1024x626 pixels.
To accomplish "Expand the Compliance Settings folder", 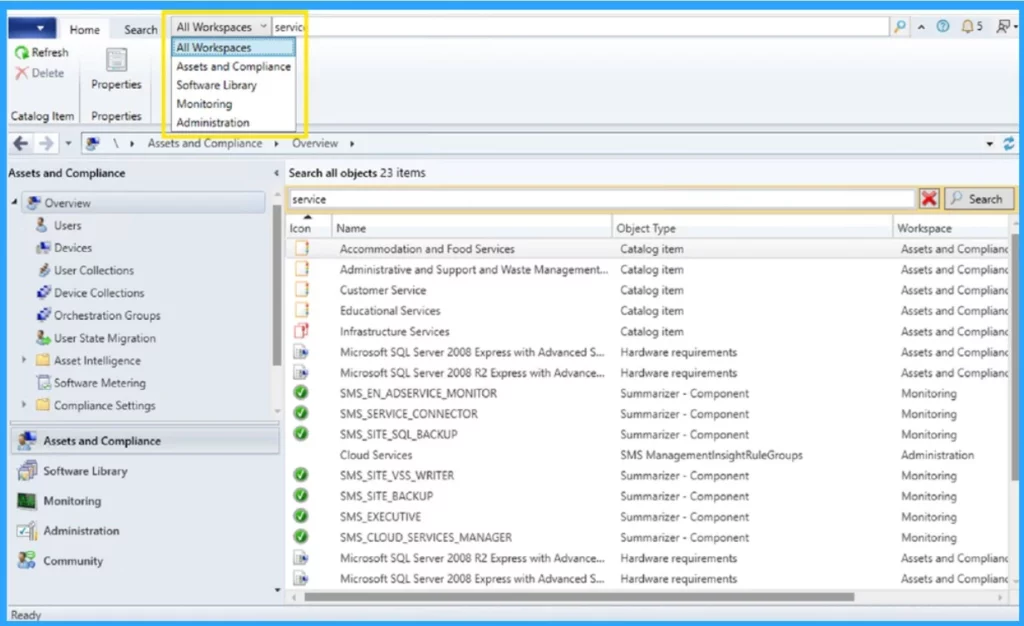I will click(x=24, y=405).
